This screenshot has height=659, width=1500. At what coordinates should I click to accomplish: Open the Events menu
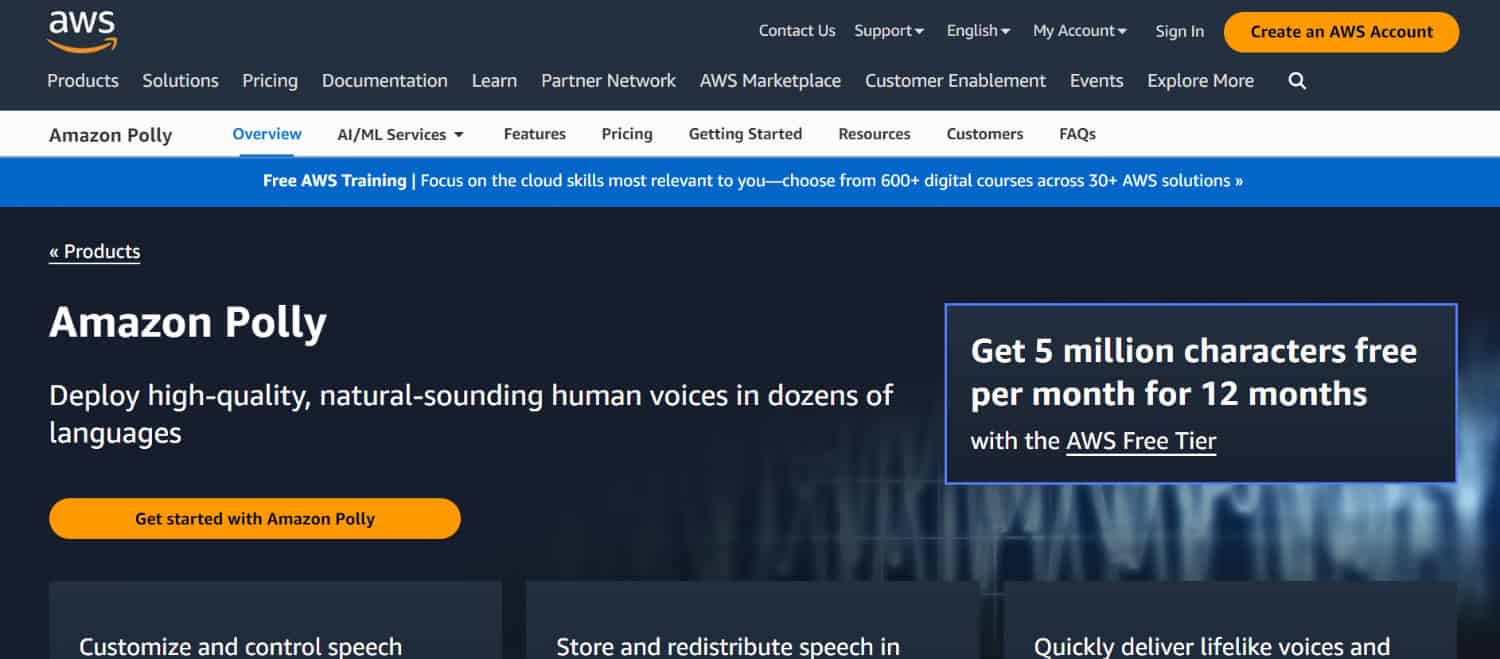coord(1097,81)
